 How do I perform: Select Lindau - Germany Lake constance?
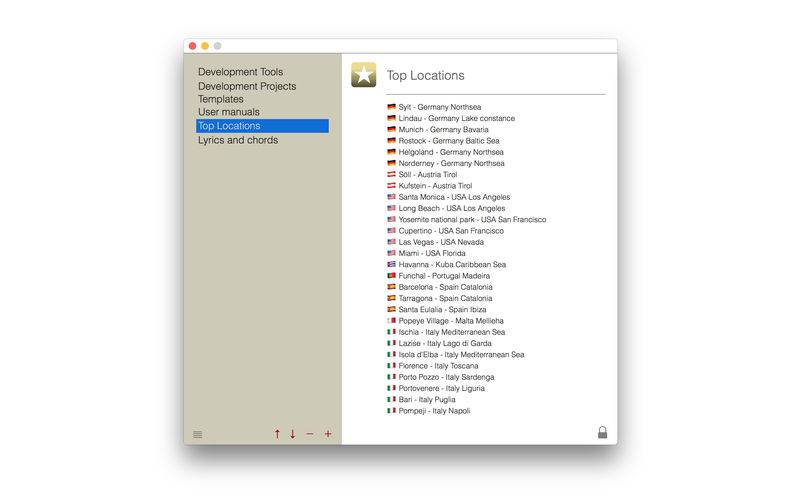[x=457, y=118]
